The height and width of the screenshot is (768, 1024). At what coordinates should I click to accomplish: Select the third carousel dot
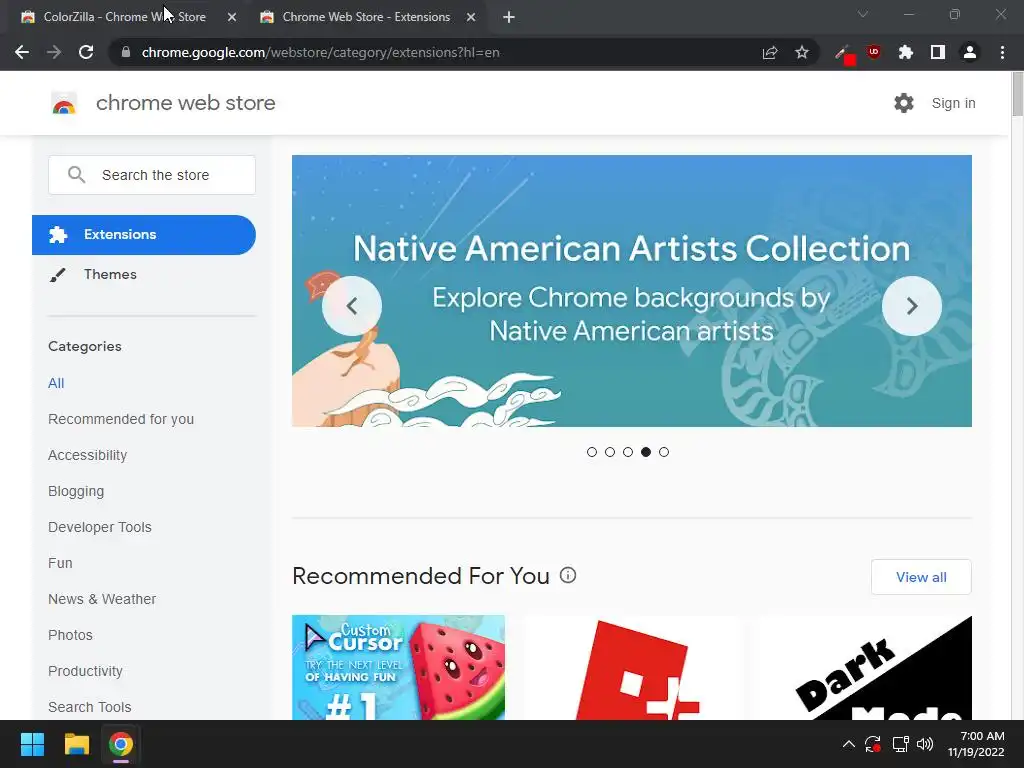click(628, 452)
